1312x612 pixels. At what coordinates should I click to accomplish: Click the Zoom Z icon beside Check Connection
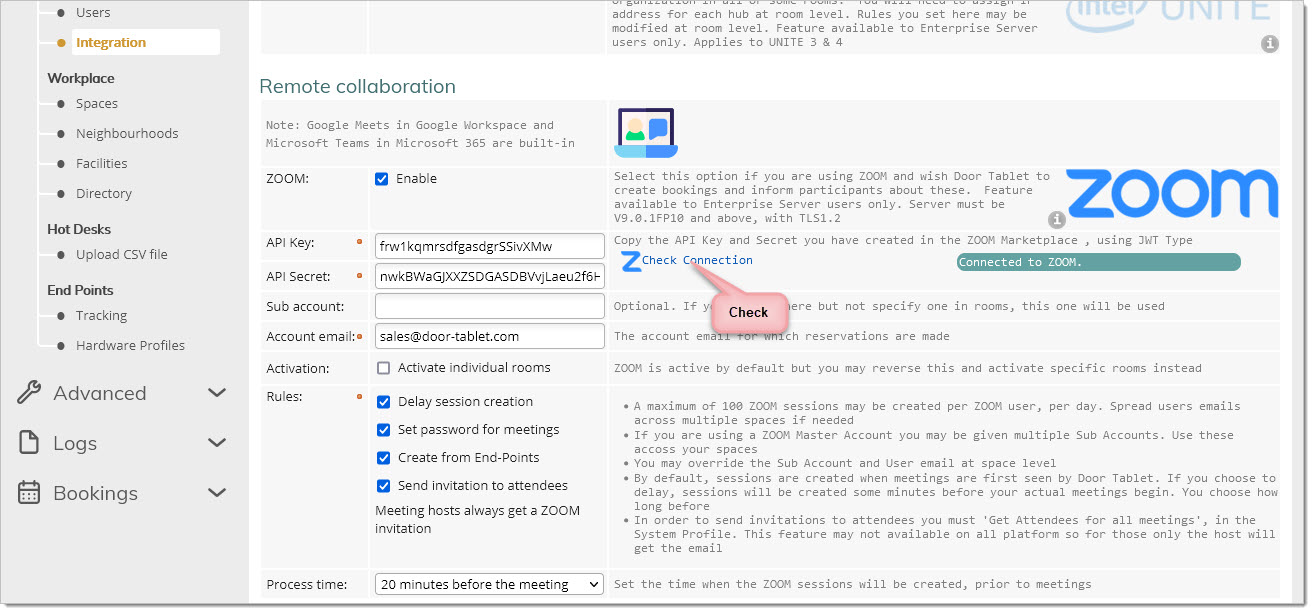630,262
